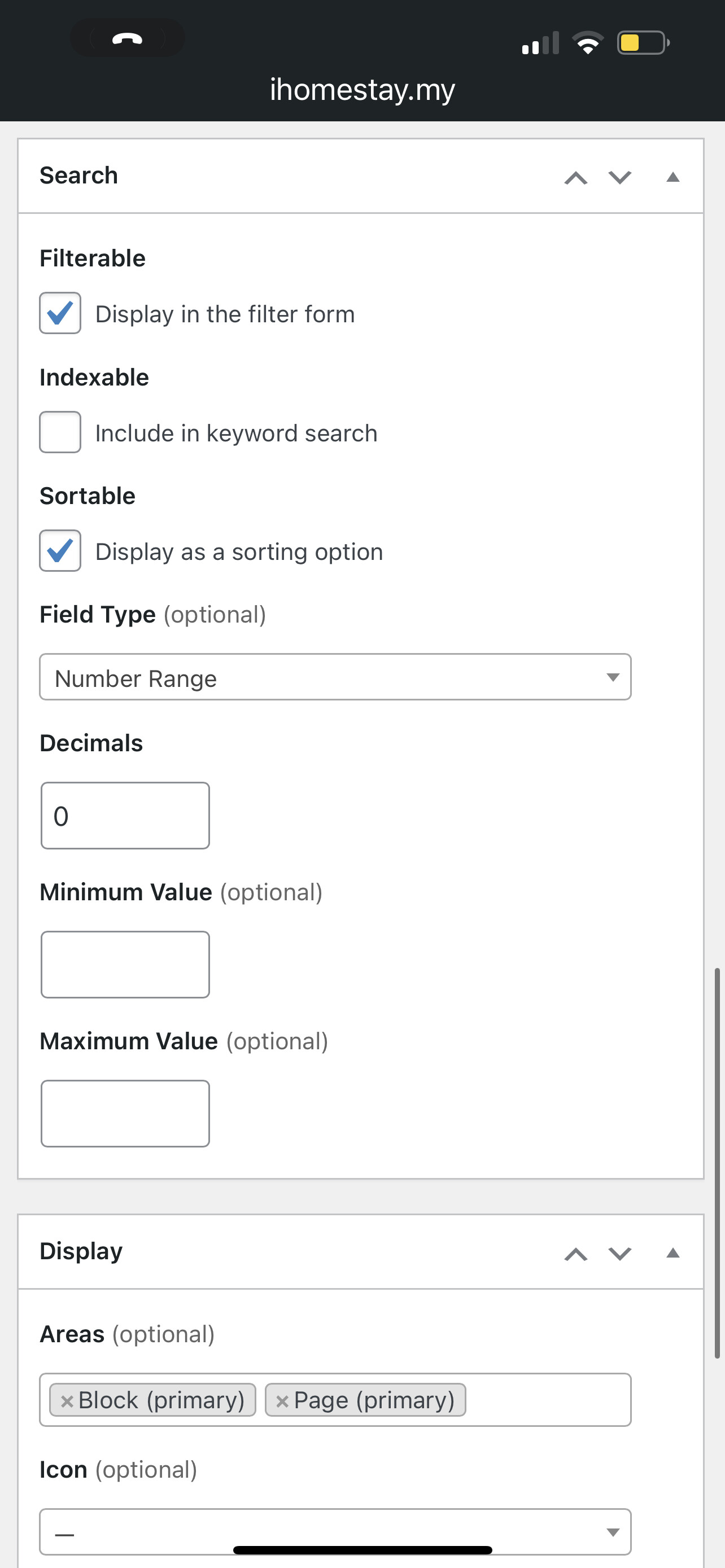Open the Field Type Number Range dropdown
The width and height of the screenshot is (725, 1568).
click(x=335, y=677)
